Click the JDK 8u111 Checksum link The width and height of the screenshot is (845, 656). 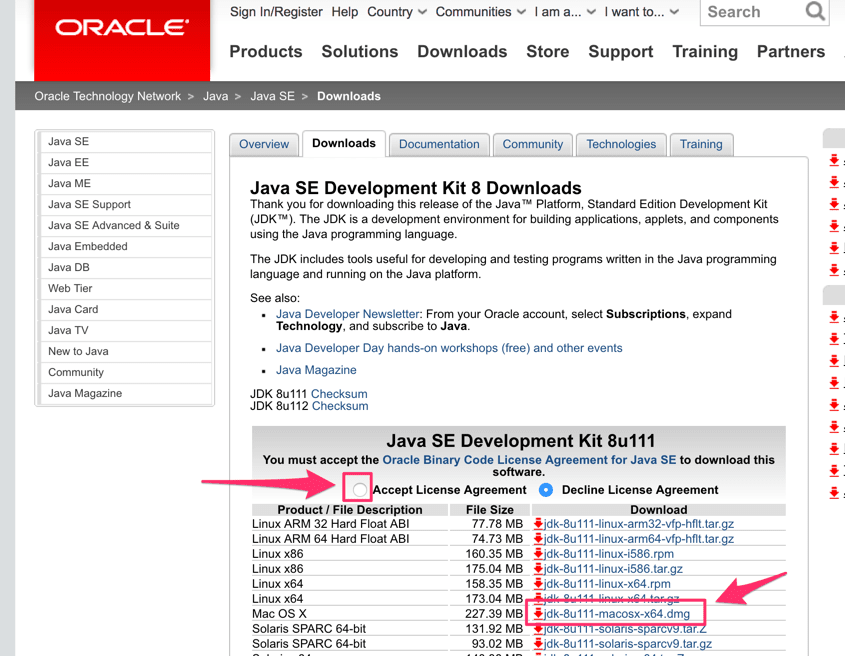339,393
